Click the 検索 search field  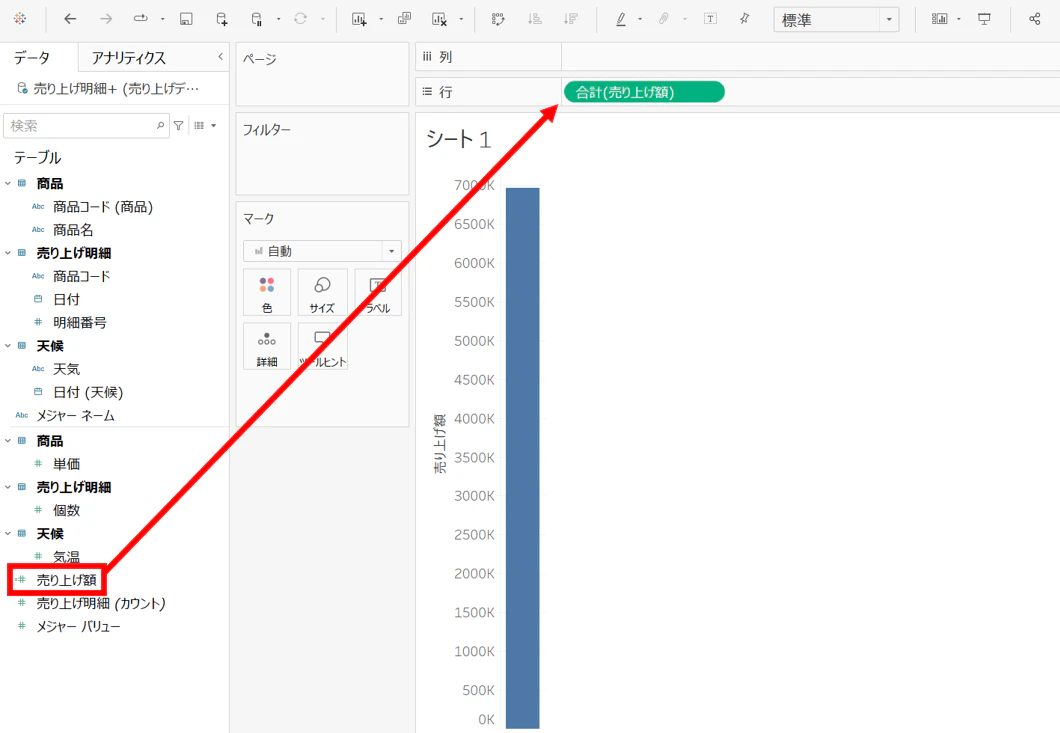(86, 126)
